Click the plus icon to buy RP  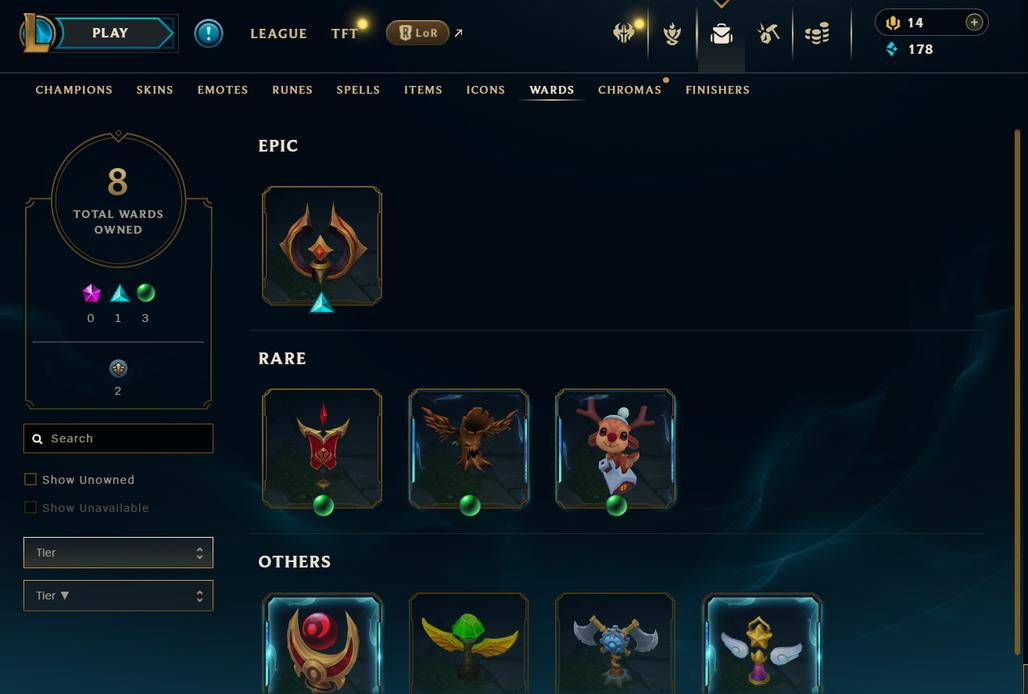(x=974, y=22)
